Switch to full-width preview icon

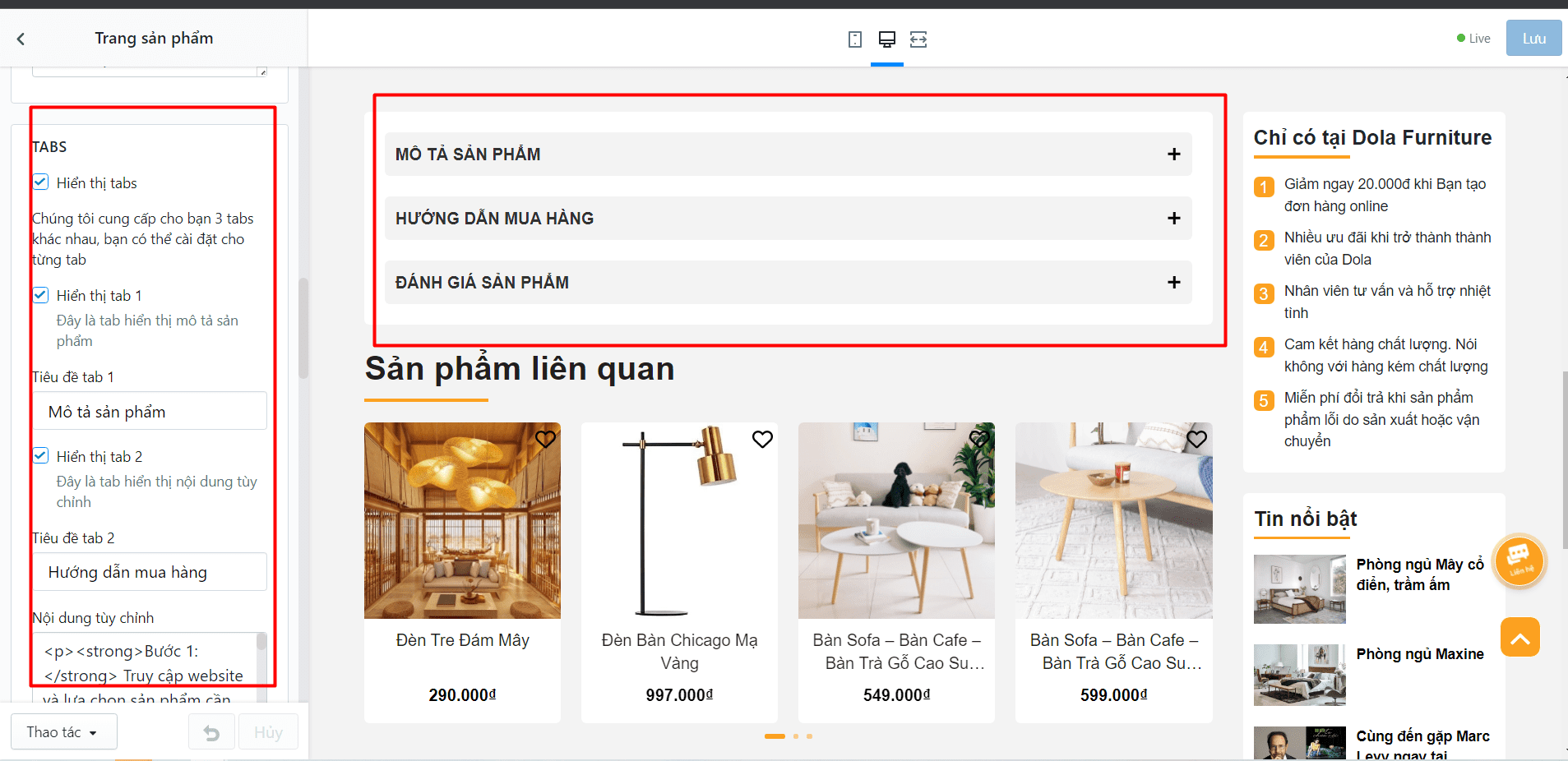click(918, 39)
